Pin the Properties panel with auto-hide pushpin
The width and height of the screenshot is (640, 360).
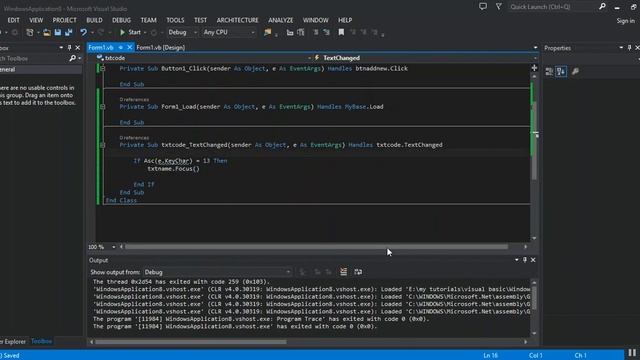click(629, 48)
